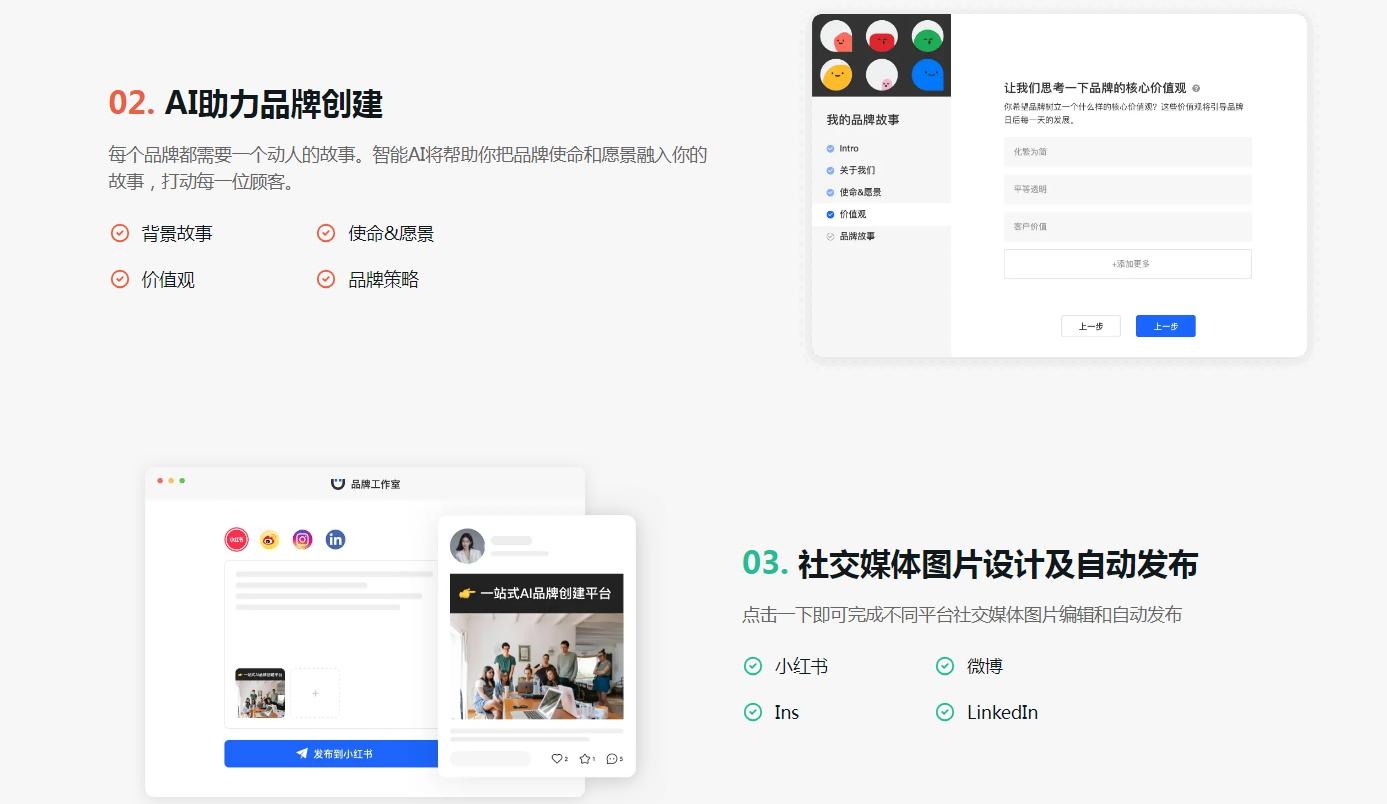Select the highlighted 价值观 sidebar step
The image size is (1387, 804).
[x=881, y=214]
